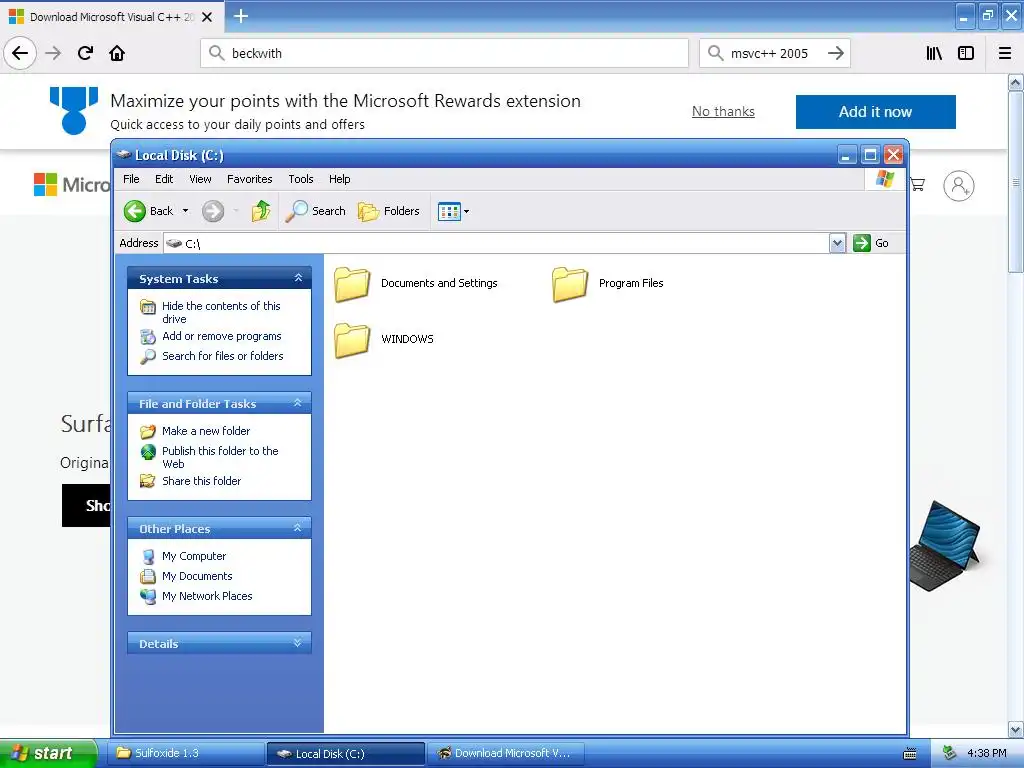Screen dimensions: 1024x768
Task: Click the browser back arrow button
Action: point(20,53)
